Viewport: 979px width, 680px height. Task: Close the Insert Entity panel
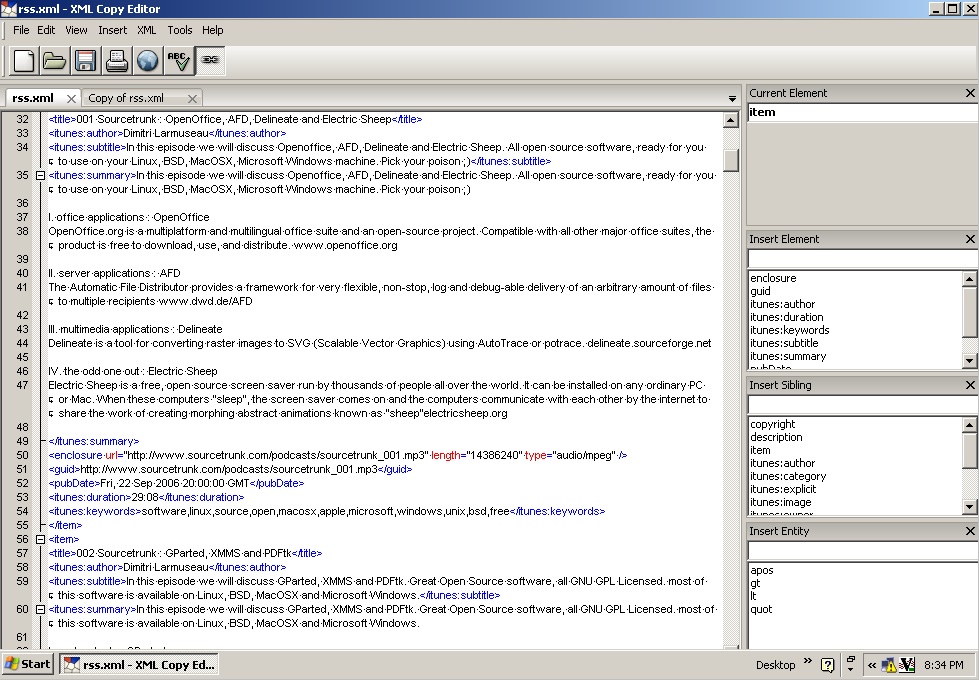tap(970, 531)
